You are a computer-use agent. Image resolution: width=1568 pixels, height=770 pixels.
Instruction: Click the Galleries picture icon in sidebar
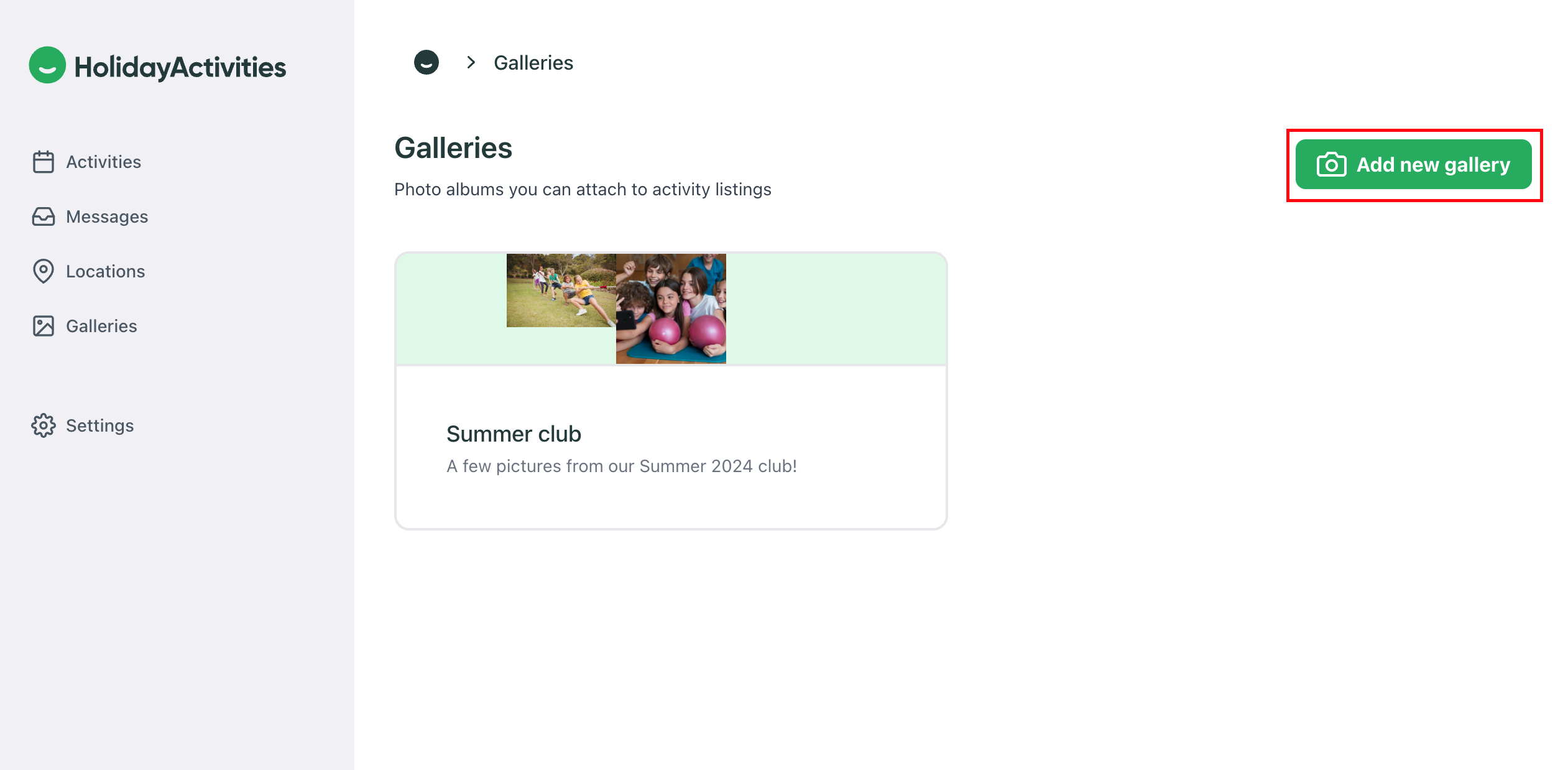point(44,326)
